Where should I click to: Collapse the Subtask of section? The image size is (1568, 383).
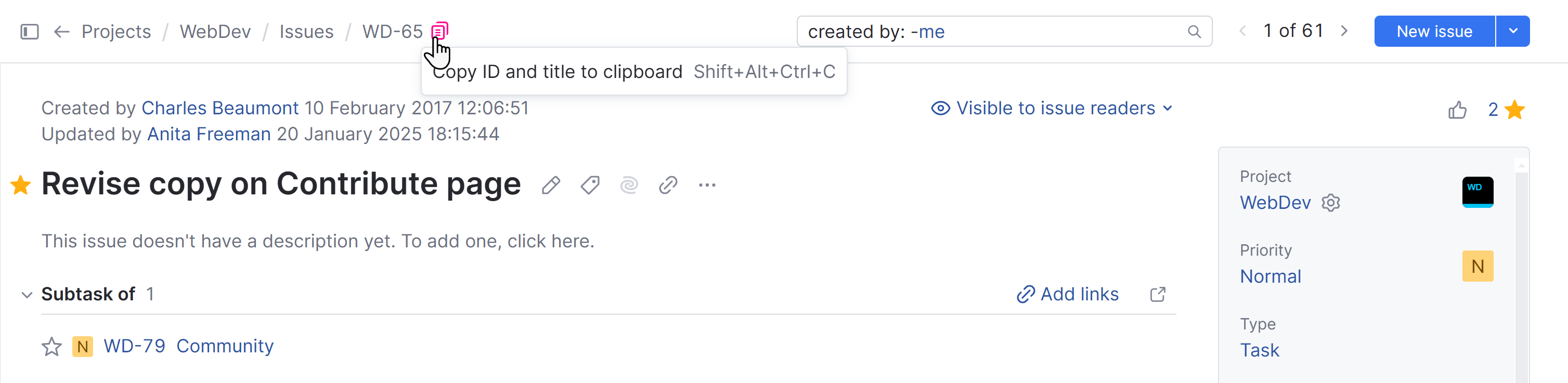27,294
